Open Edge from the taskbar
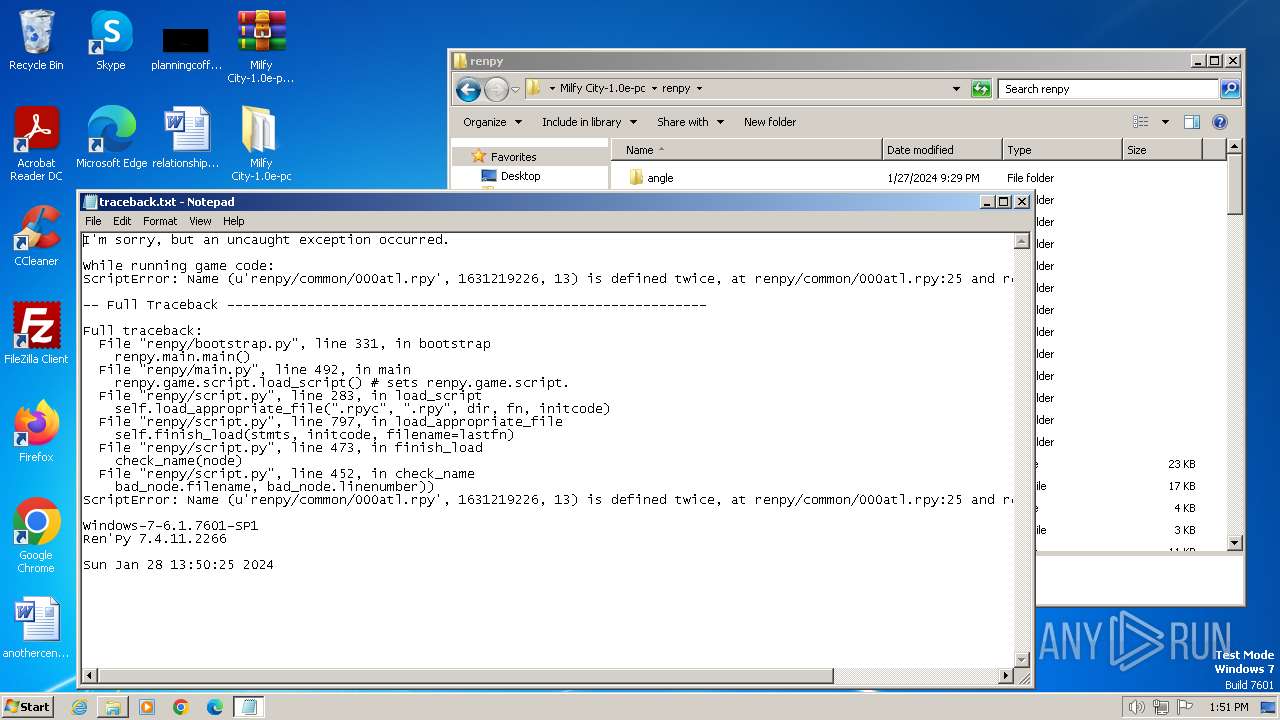This screenshot has height=720, width=1280. [x=215, y=707]
